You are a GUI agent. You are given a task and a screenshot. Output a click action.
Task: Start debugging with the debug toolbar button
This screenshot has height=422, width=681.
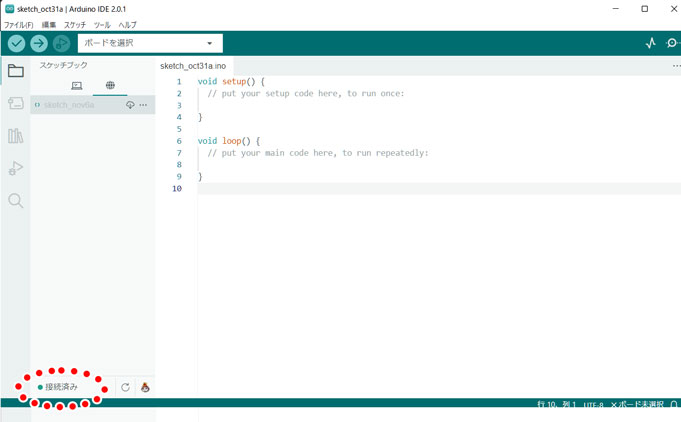61,43
